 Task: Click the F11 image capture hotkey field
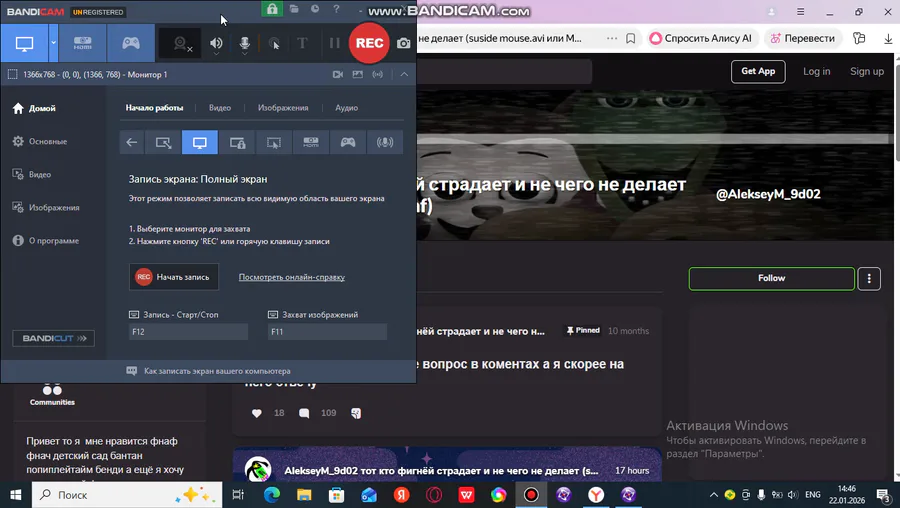coord(327,332)
